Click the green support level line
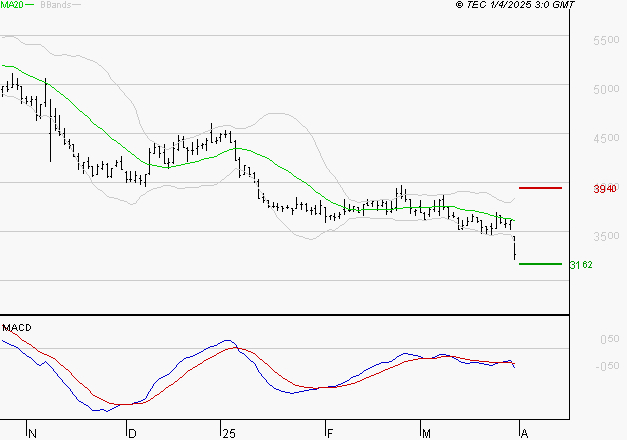Viewport: 627px width, 440px height. [540, 264]
